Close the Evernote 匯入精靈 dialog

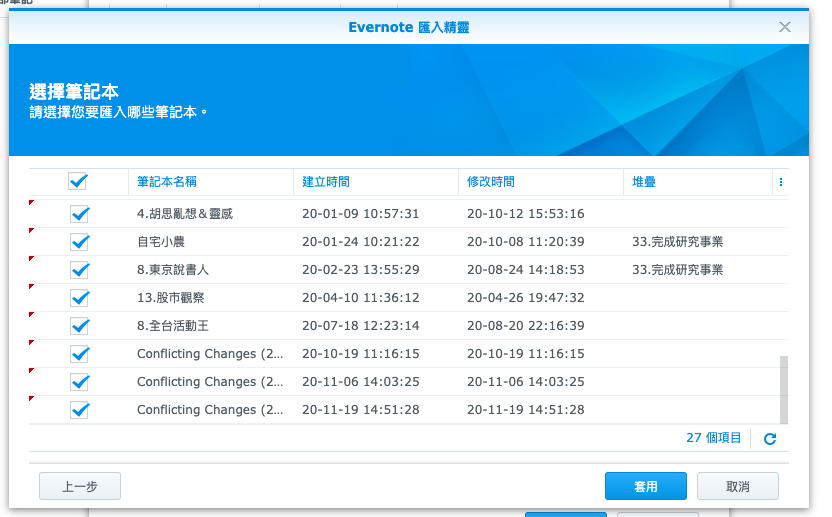point(785,27)
